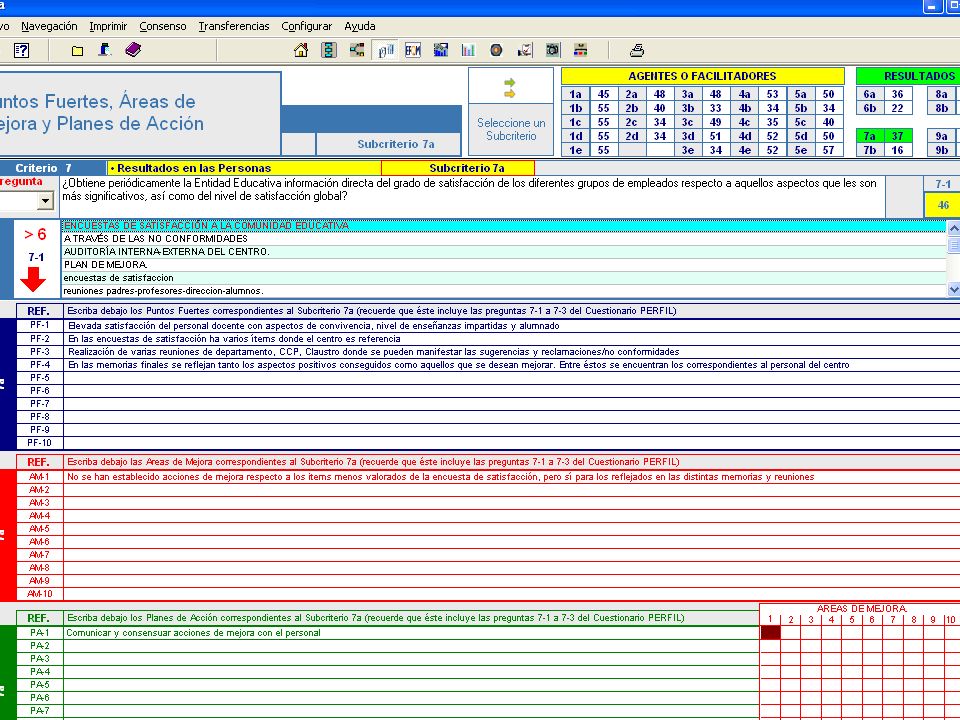
Task: Click the teal flowchart structure icon
Action: [329, 50]
